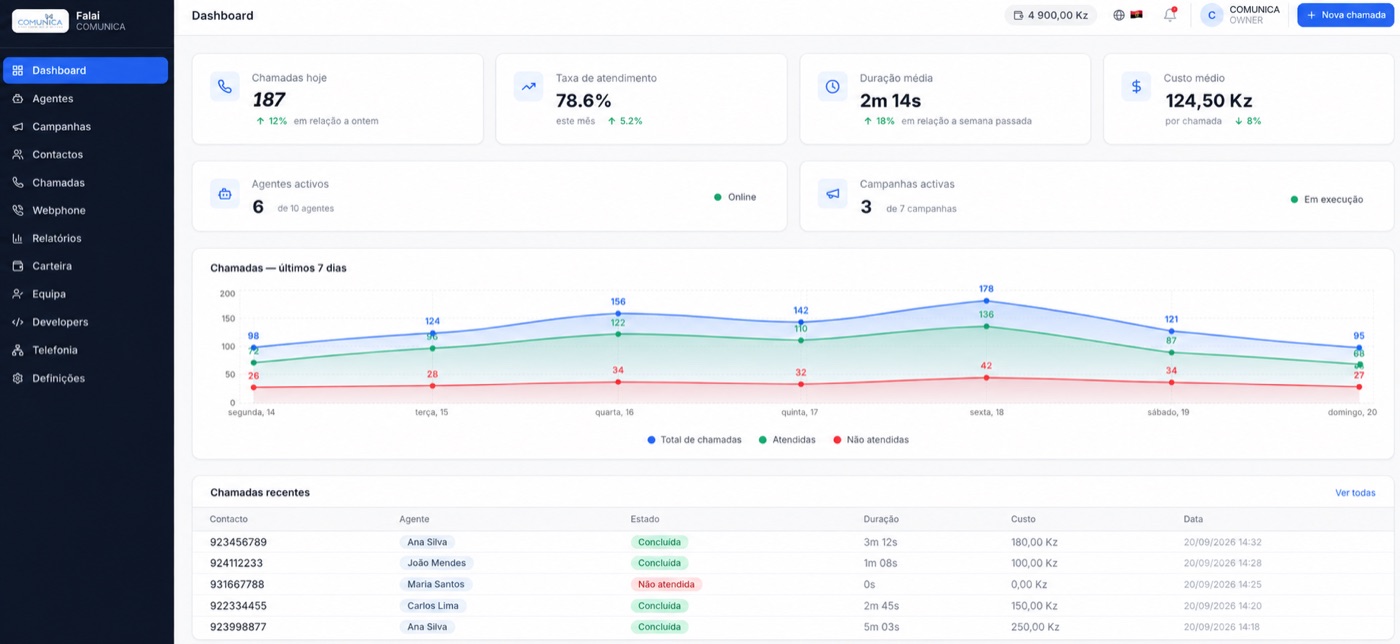Click the 78.6% attendance rate value
This screenshot has height=644, width=1400.
583,101
